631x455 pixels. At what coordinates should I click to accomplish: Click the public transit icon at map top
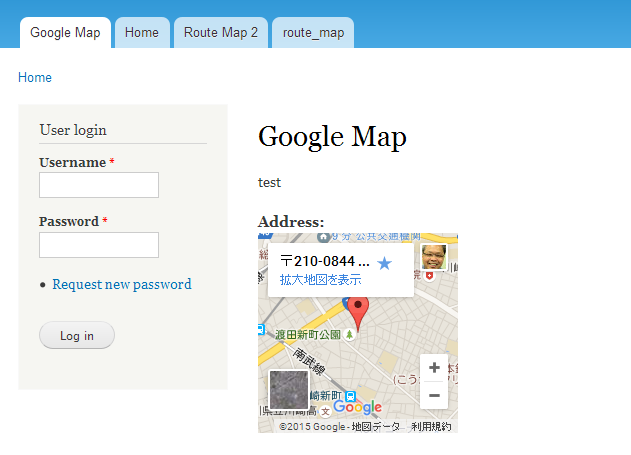(x=323, y=237)
